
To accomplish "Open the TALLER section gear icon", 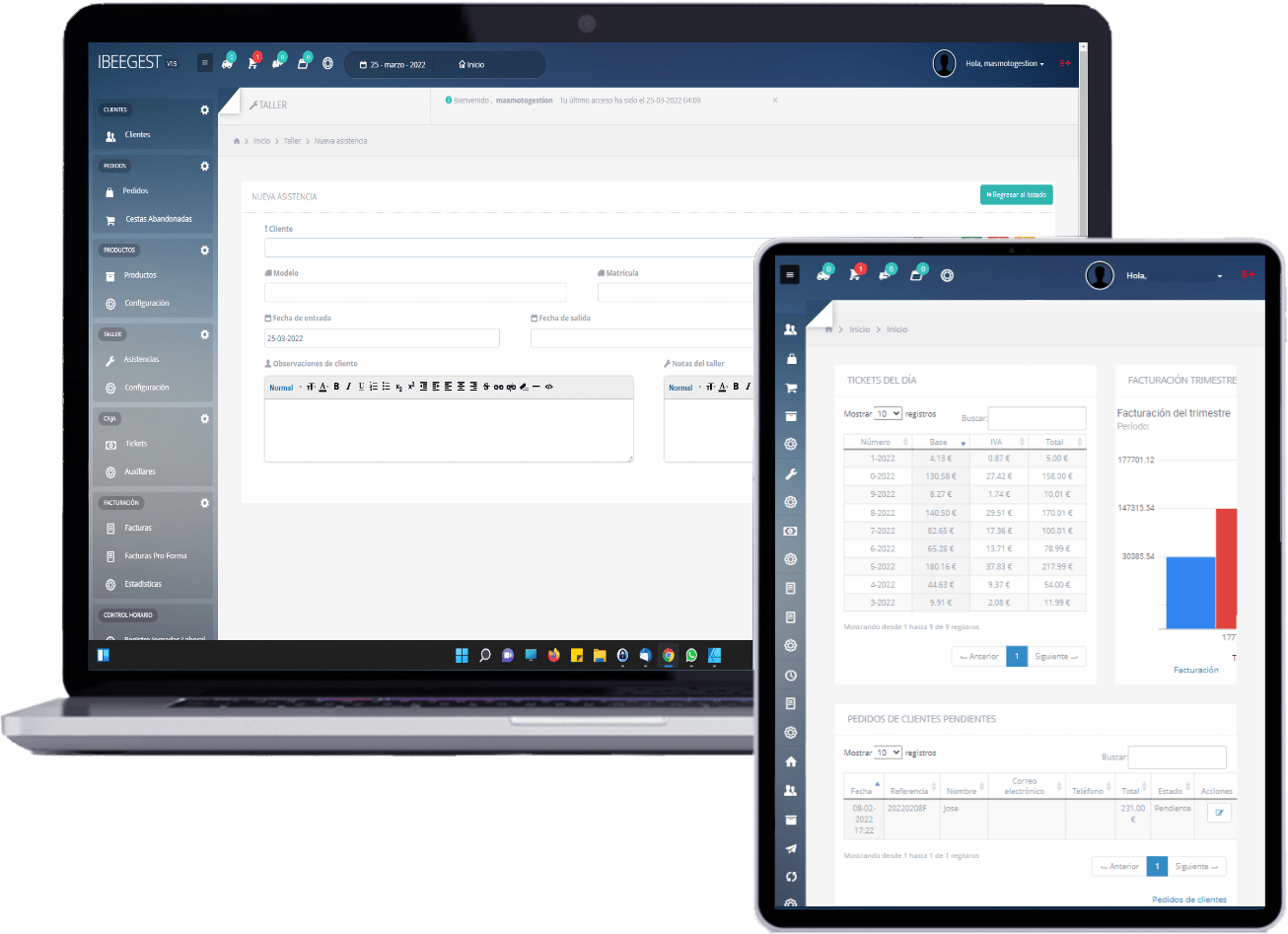I will pyautogui.click(x=205, y=334).
